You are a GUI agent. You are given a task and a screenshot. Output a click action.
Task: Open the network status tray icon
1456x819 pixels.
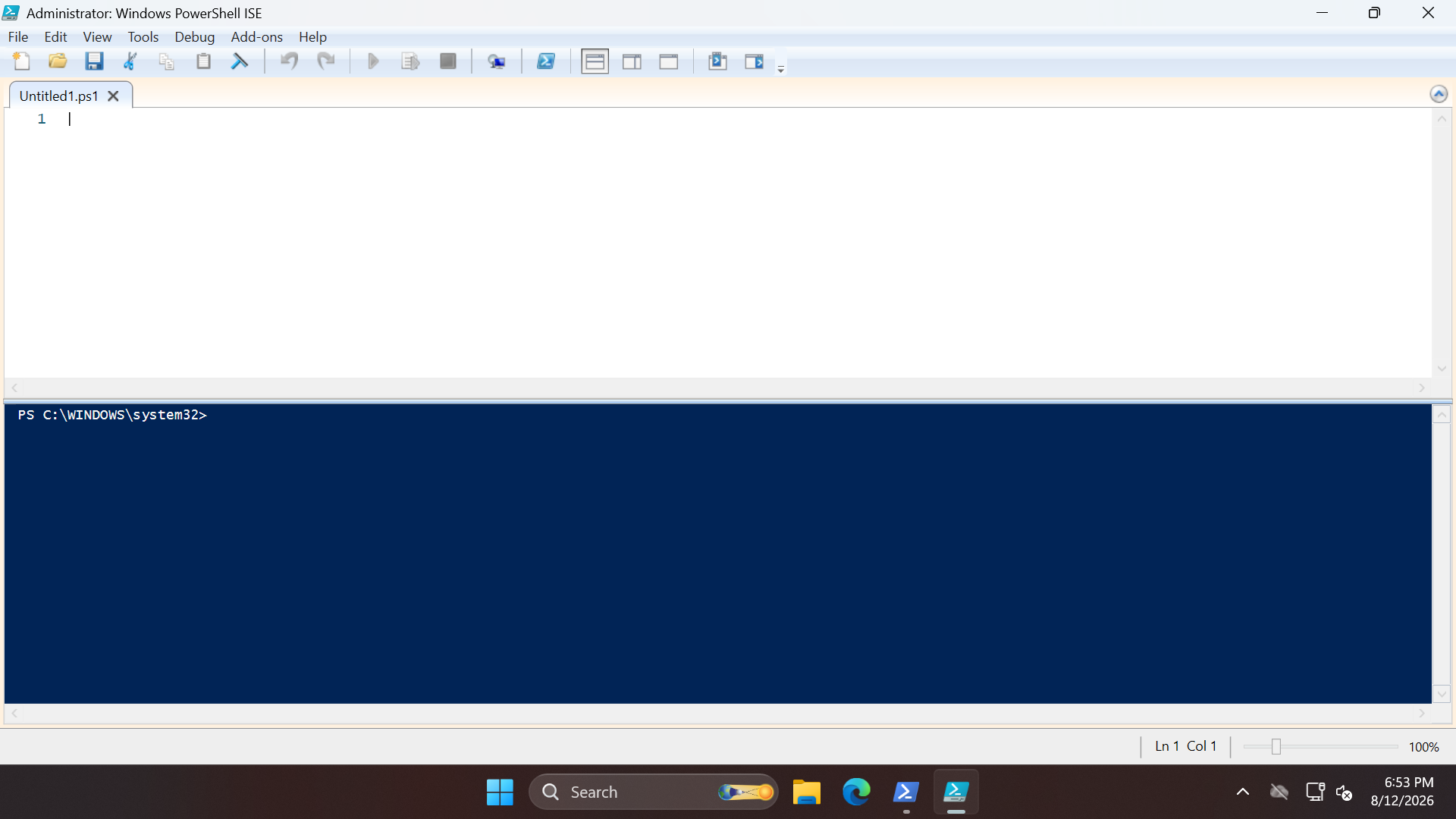(1316, 792)
